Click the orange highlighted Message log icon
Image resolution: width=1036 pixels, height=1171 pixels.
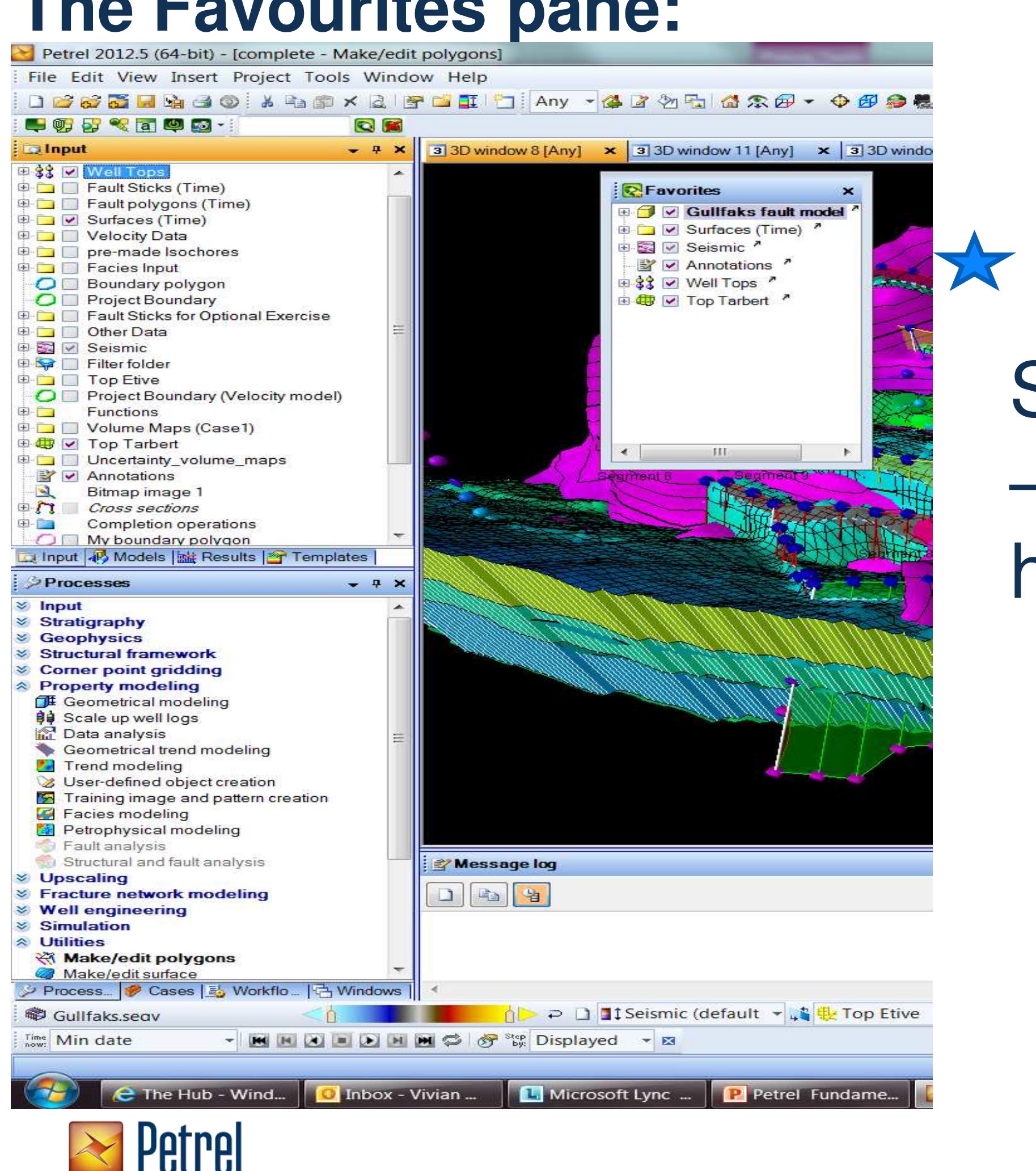point(532,895)
